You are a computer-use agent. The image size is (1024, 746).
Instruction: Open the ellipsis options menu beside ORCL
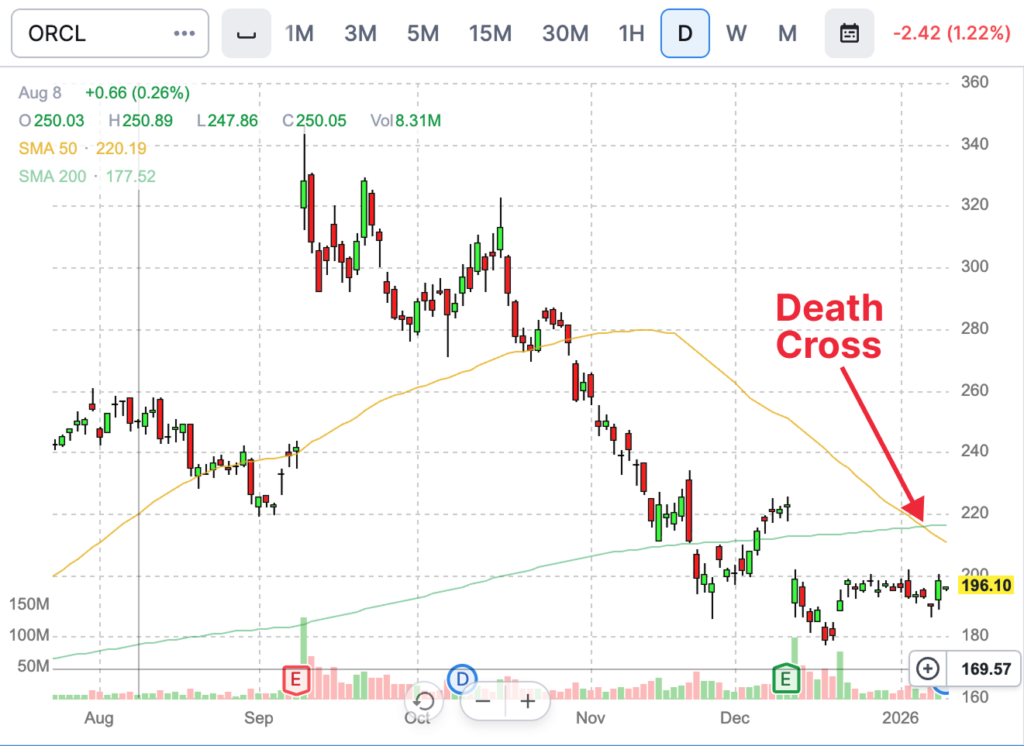(183, 33)
